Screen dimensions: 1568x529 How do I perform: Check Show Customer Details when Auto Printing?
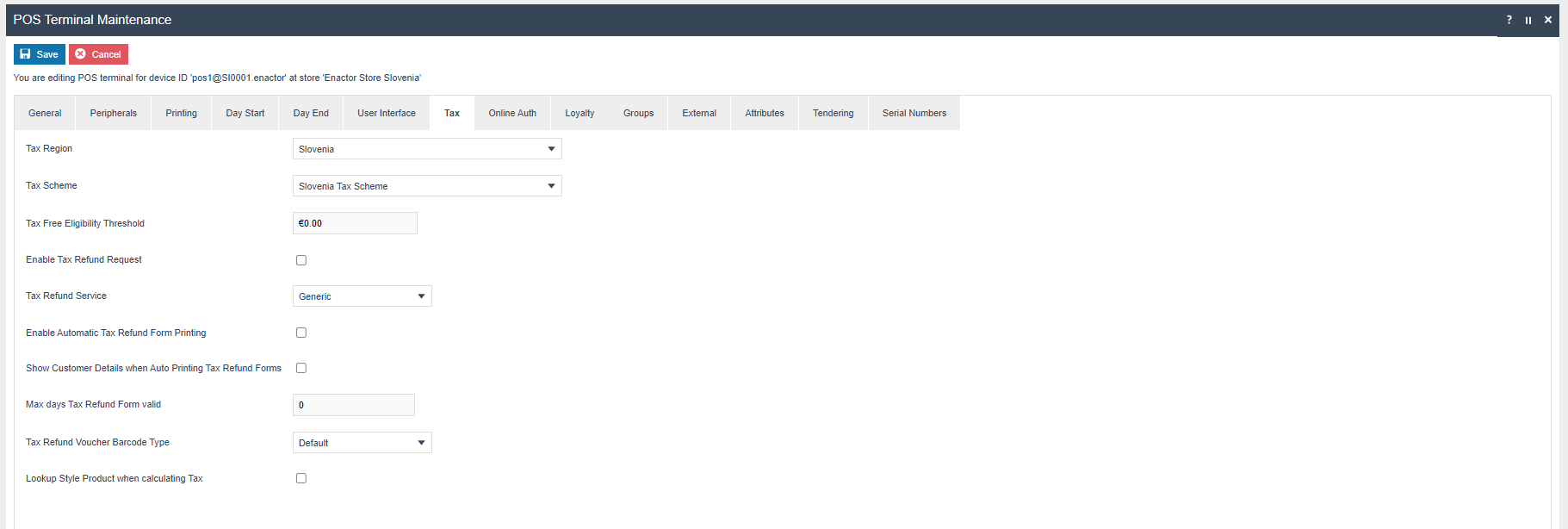click(x=301, y=368)
